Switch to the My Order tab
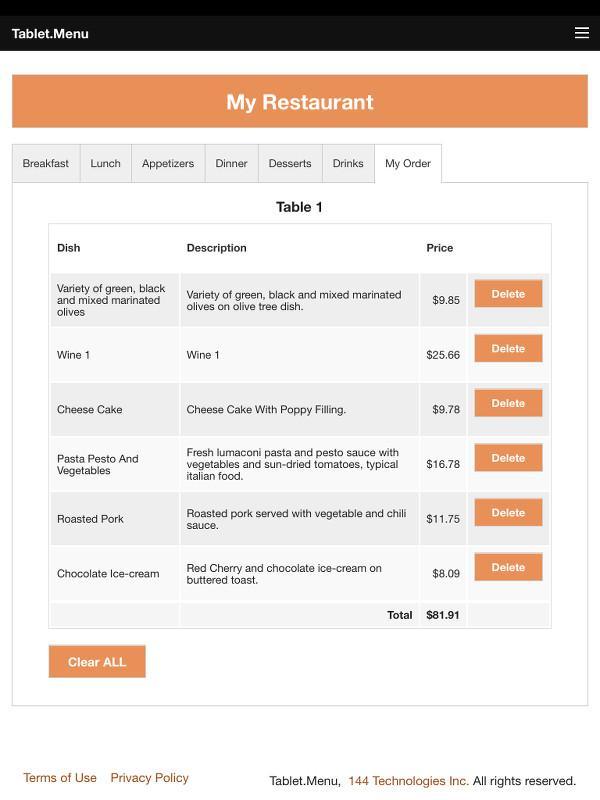 408,162
